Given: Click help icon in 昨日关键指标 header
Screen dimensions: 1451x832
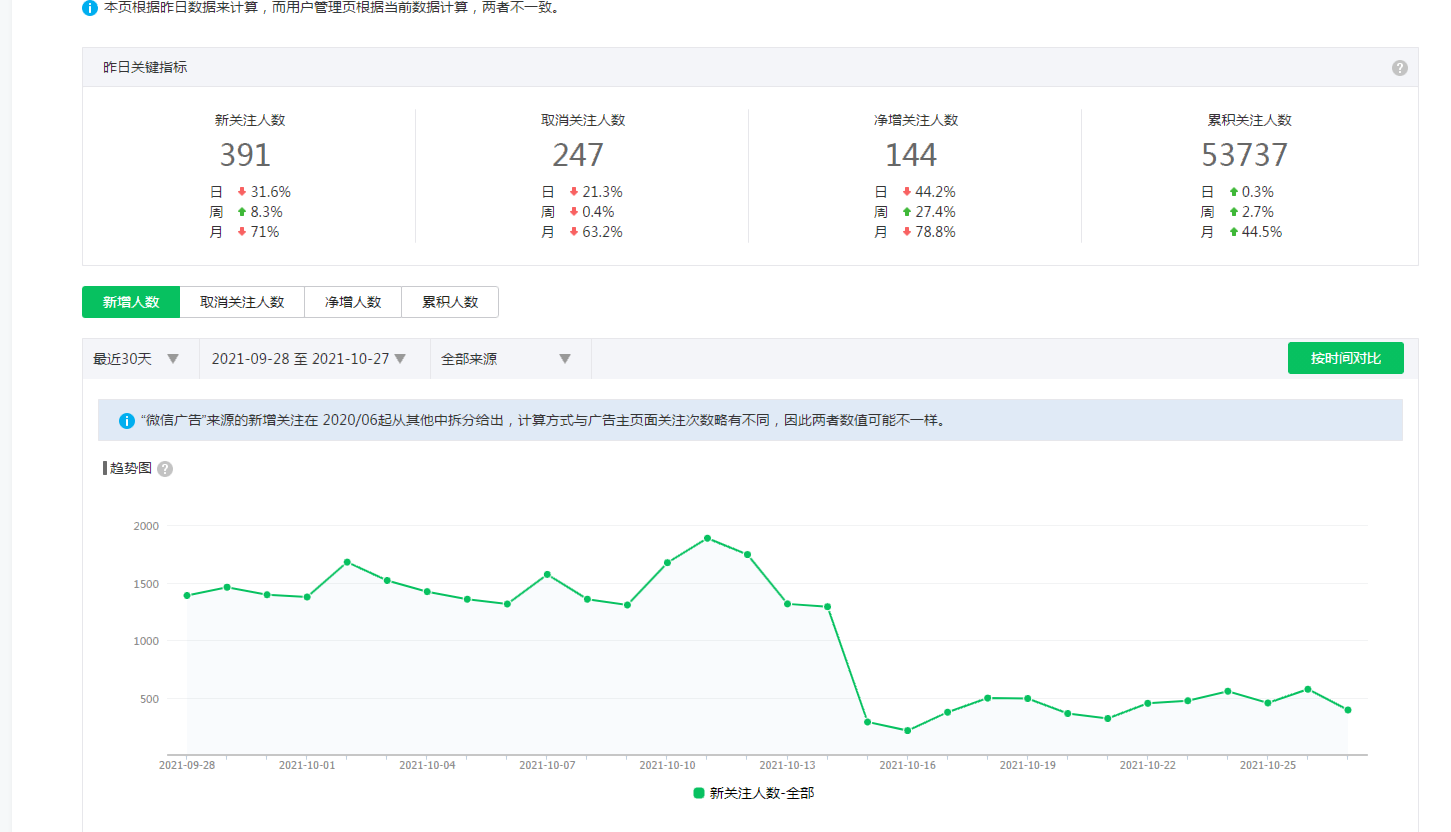Looking at the screenshot, I should (x=1399, y=68).
